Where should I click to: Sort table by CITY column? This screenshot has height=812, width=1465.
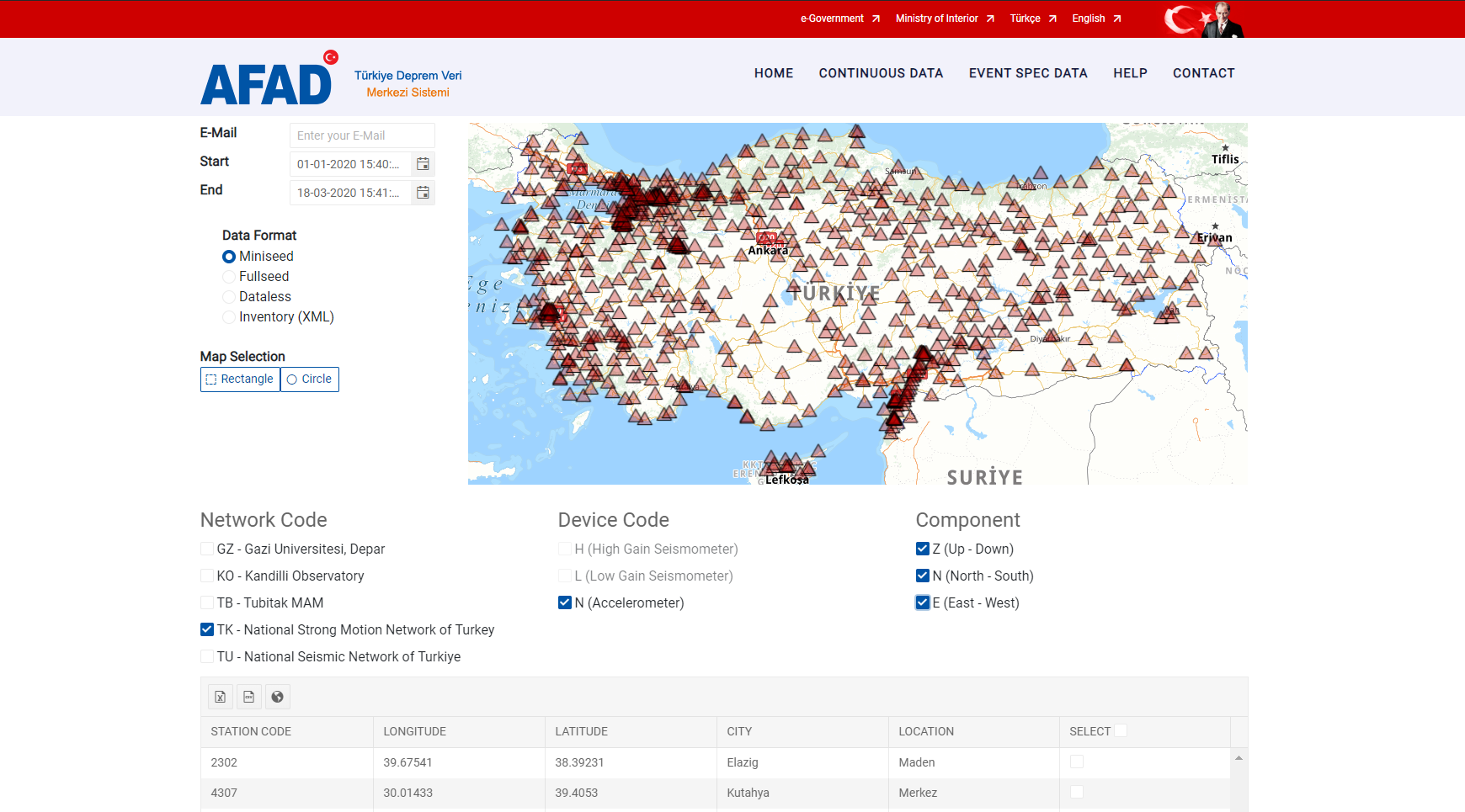coord(803,732)
